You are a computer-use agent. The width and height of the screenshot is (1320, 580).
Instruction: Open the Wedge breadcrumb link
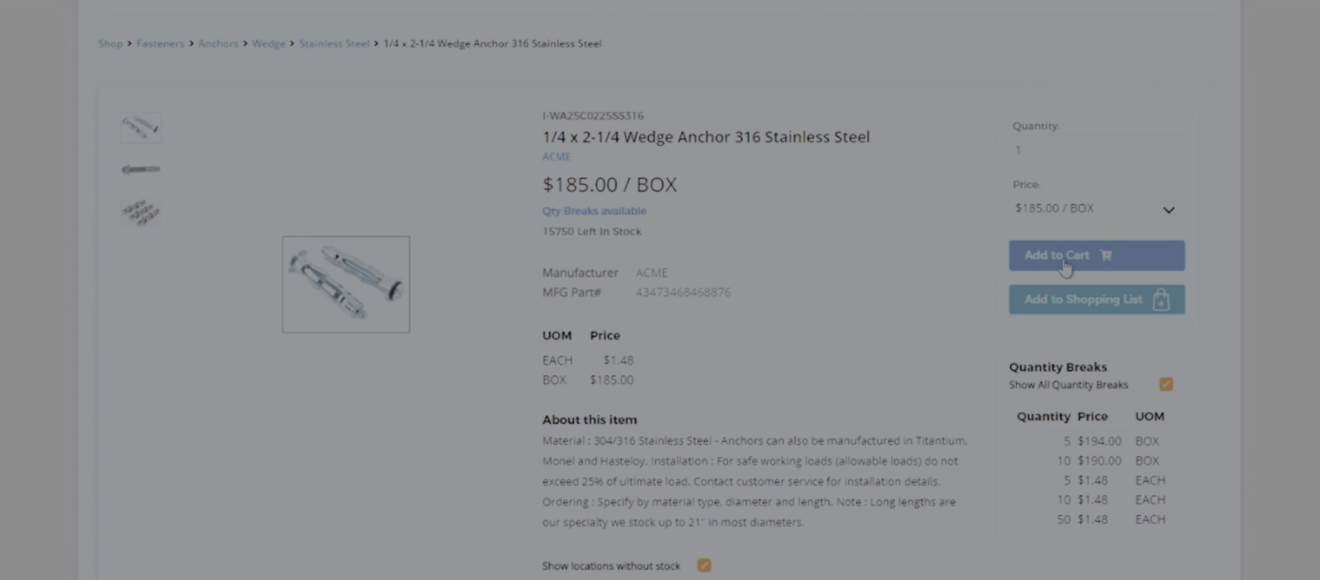point(268,44)
